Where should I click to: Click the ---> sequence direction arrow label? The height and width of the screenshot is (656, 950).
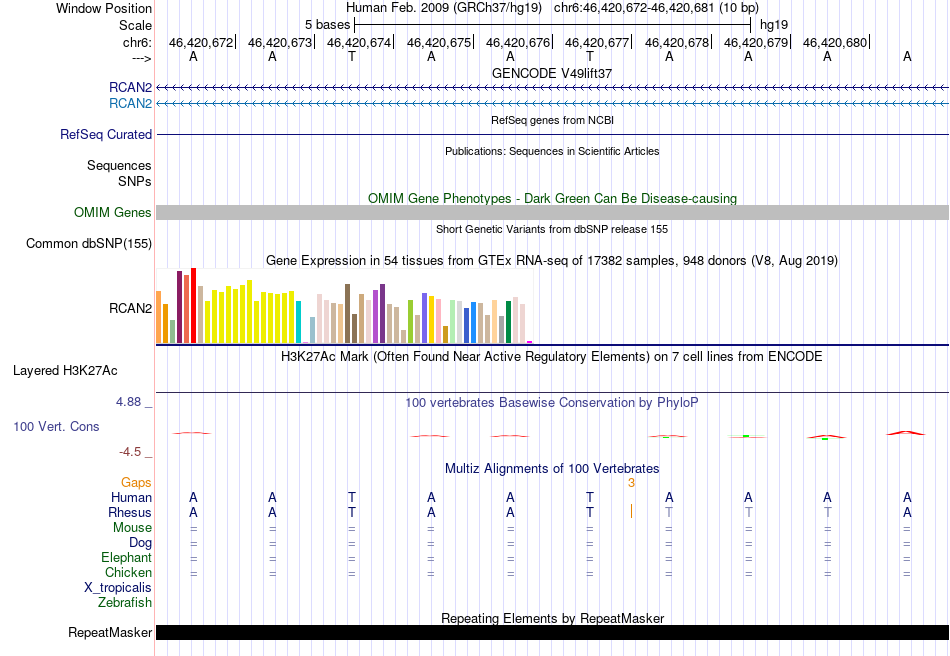(141, 58)
